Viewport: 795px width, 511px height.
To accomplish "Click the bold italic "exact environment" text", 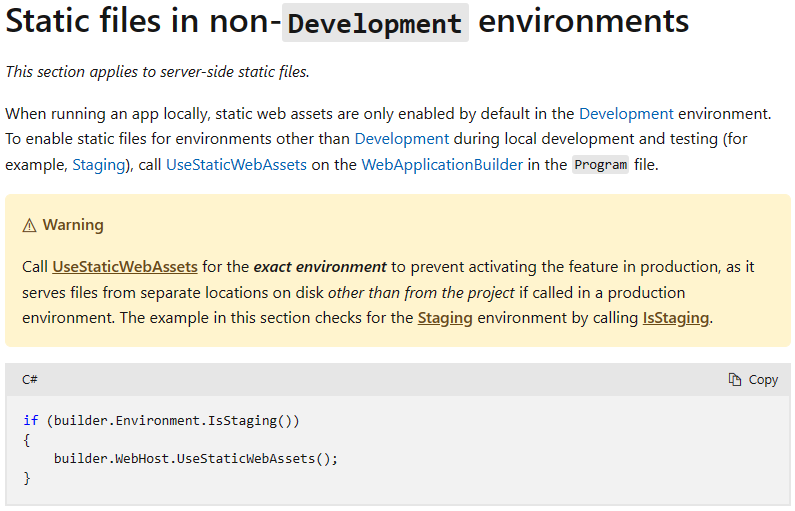I will pos(320,267).
